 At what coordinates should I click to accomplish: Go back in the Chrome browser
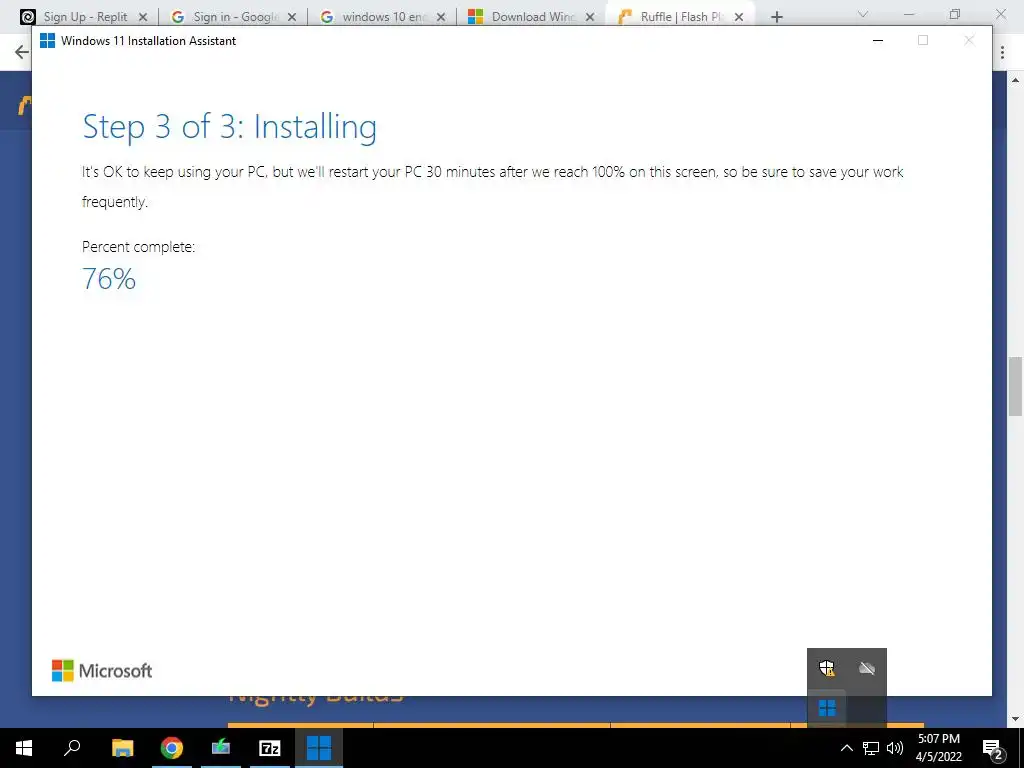pyautogui.click(x=21, y=52)
